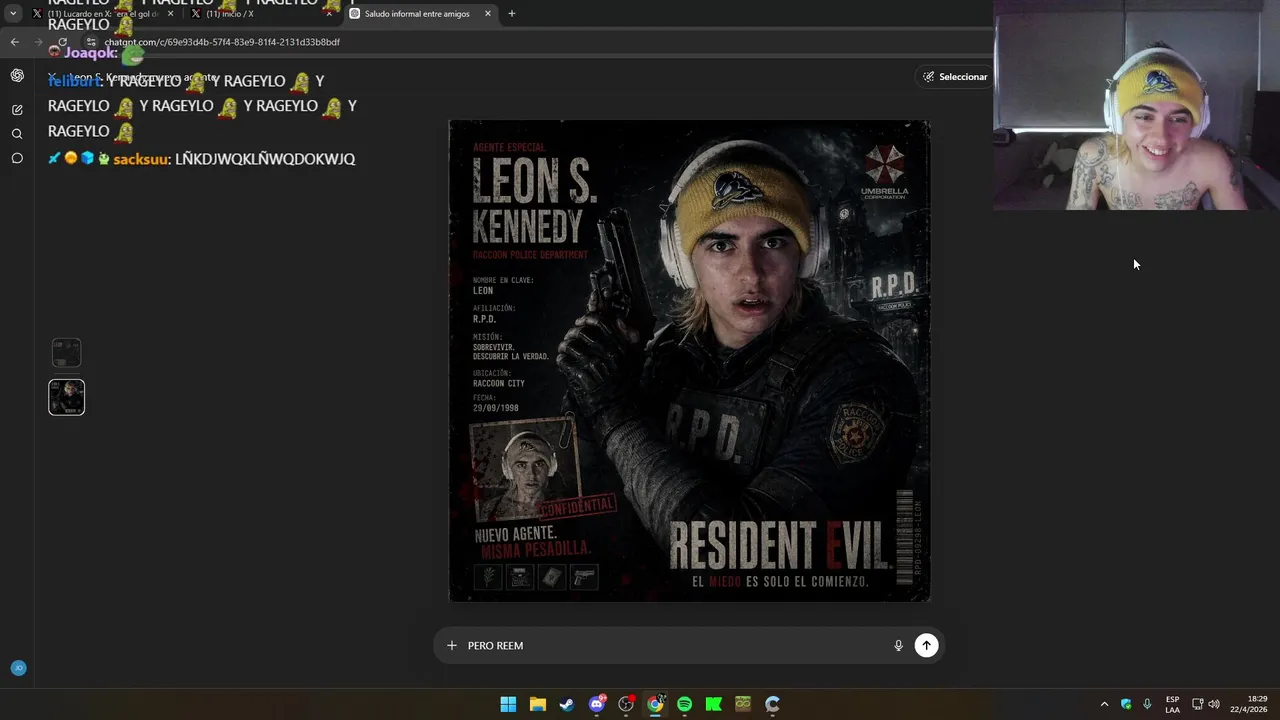The width and height of the screenshot is (1280, 720).
Task: Click the streamer webcam overlay
Action: click(1136, 105)
